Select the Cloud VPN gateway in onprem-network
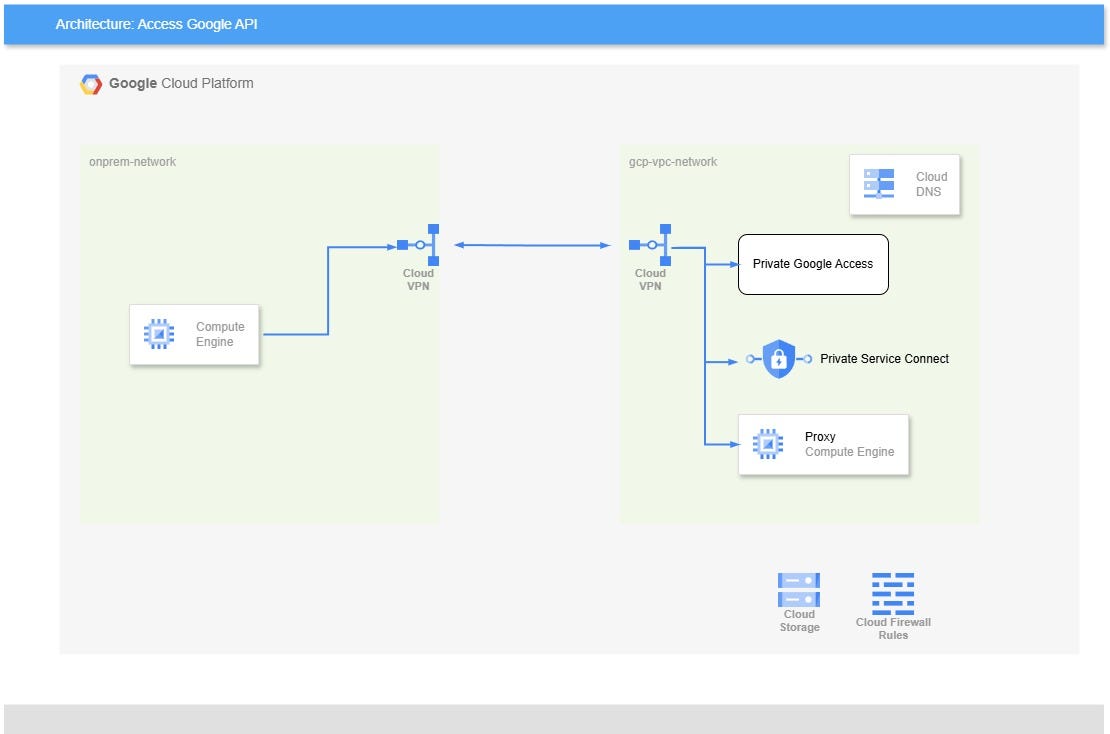The width and height of the screenshot is (1110, 734). (418, 243)
